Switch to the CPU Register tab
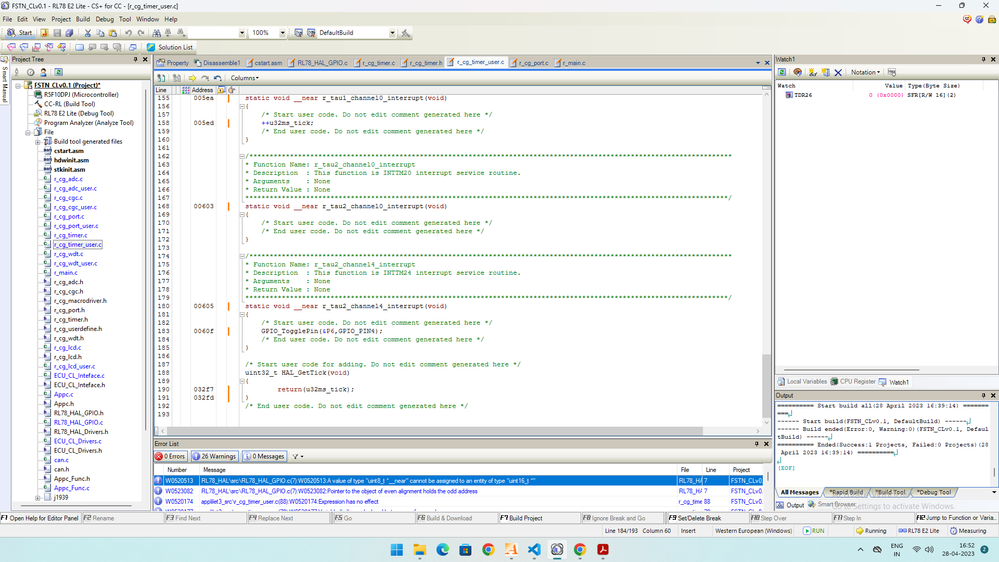The width and height of the screenshot is (999, 562). click(x=853, y=382)
